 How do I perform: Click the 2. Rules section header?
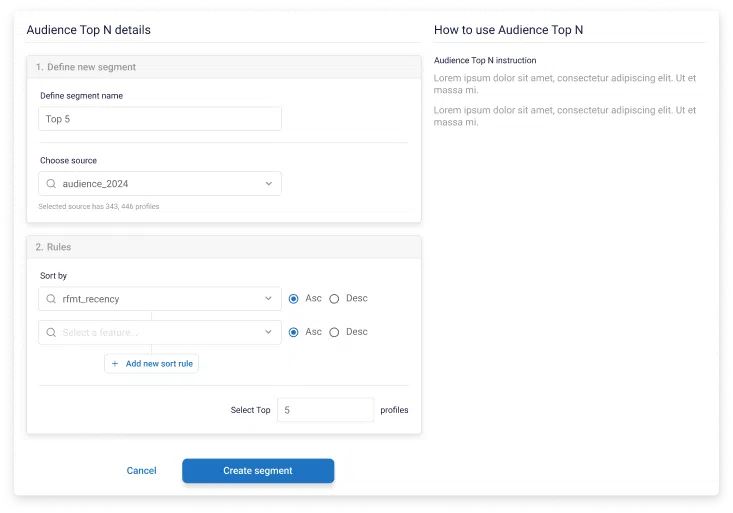53,247
